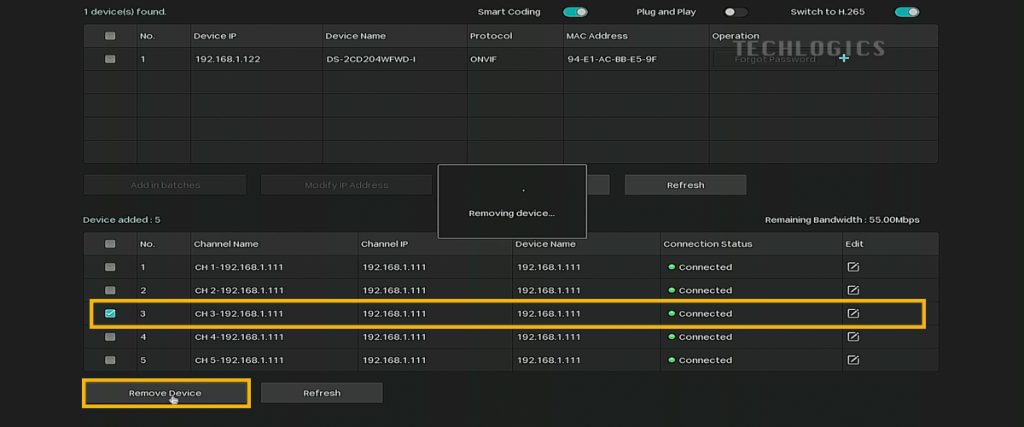Viewport: 1024px width, 427px height.
Task: Tick the checkbox for channel 1
Action: point(110,267)
